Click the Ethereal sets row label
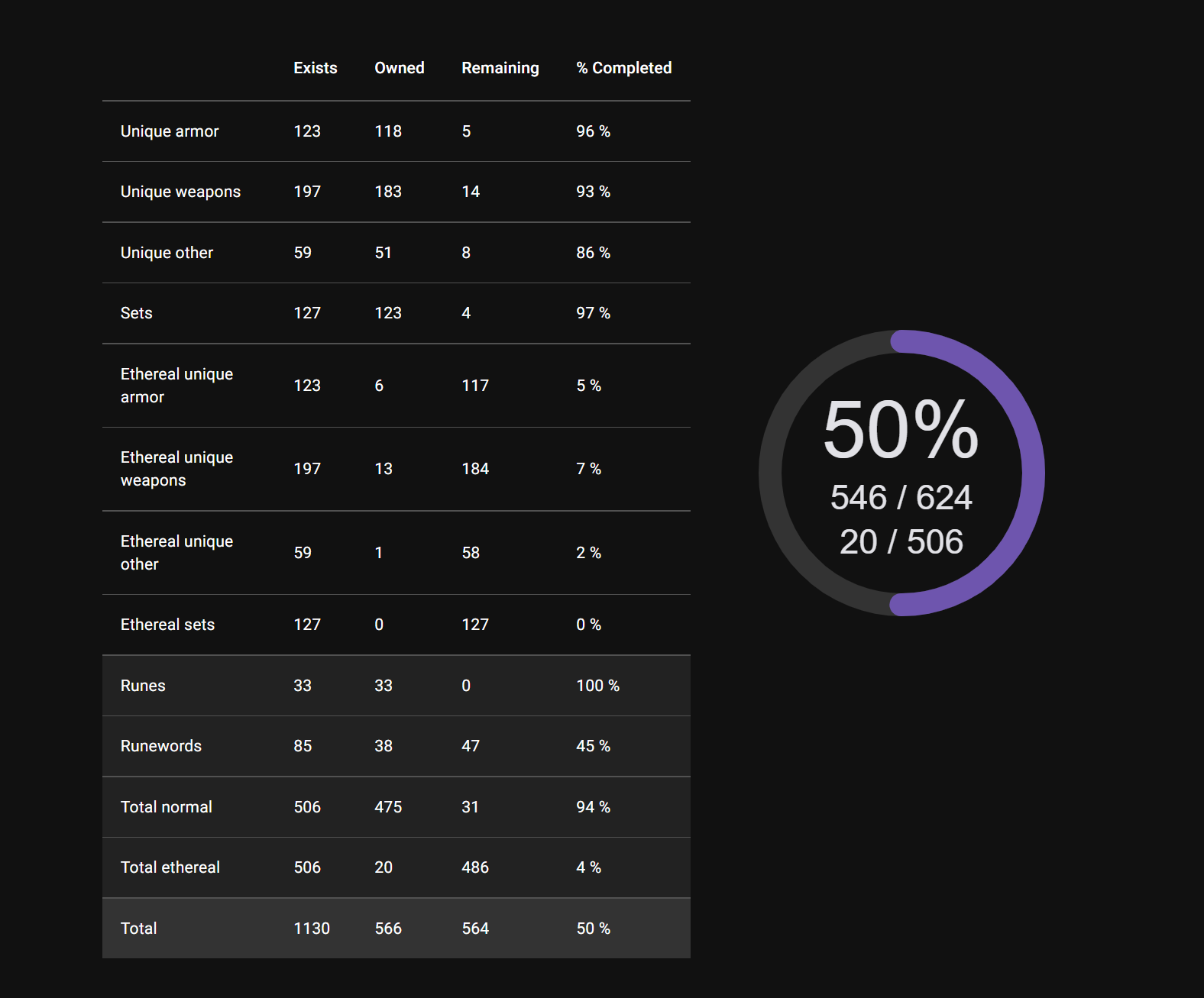The image size is (1204, 998). coord(167,625)
